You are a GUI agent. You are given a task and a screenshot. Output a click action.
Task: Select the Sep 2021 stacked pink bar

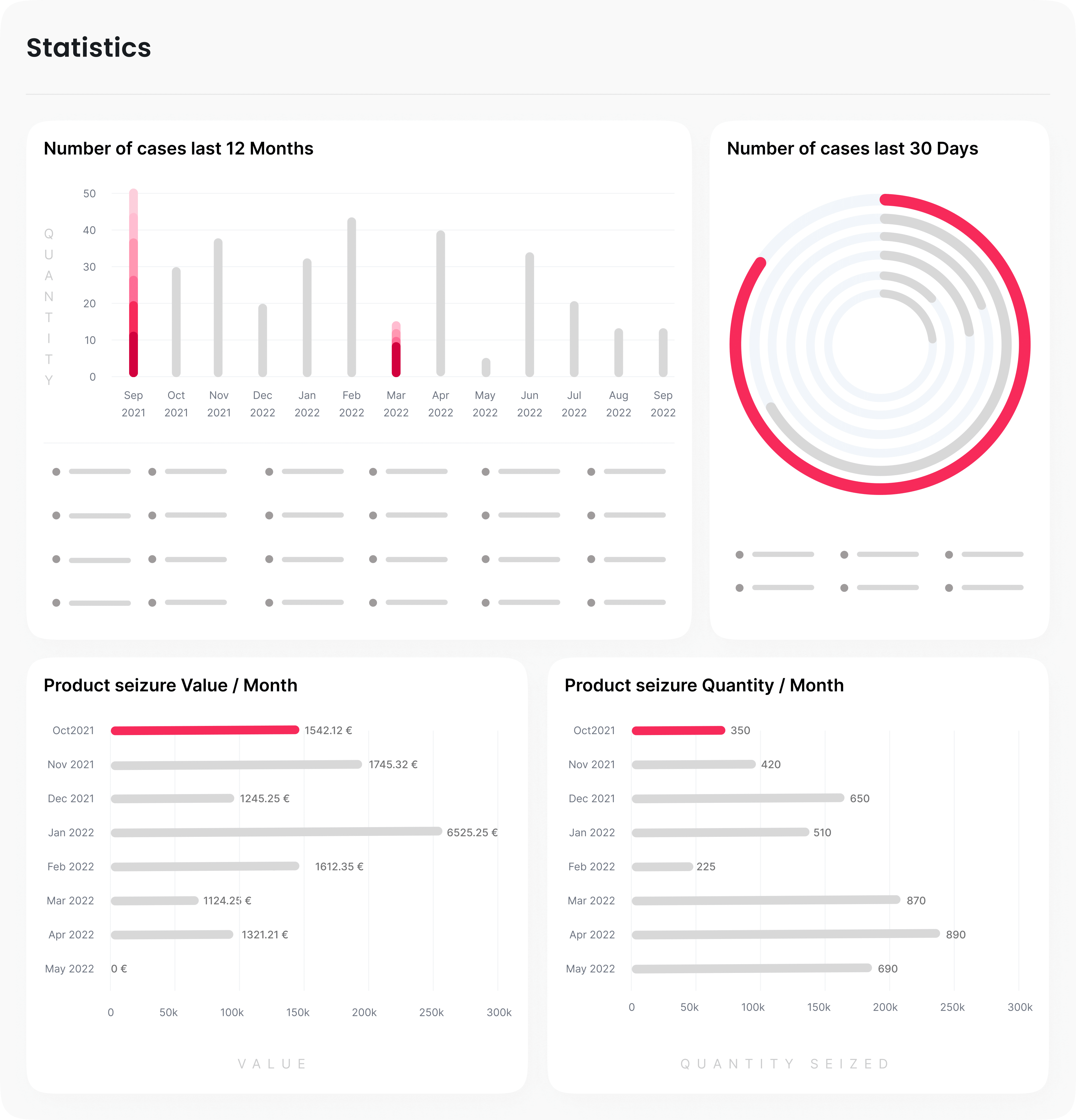pyautogui.click(x=133, y=282)
